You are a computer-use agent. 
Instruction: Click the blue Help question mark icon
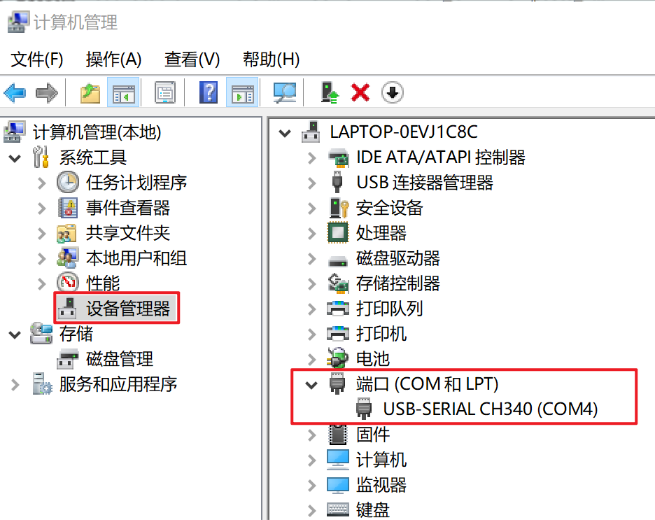tap(208, 92)
